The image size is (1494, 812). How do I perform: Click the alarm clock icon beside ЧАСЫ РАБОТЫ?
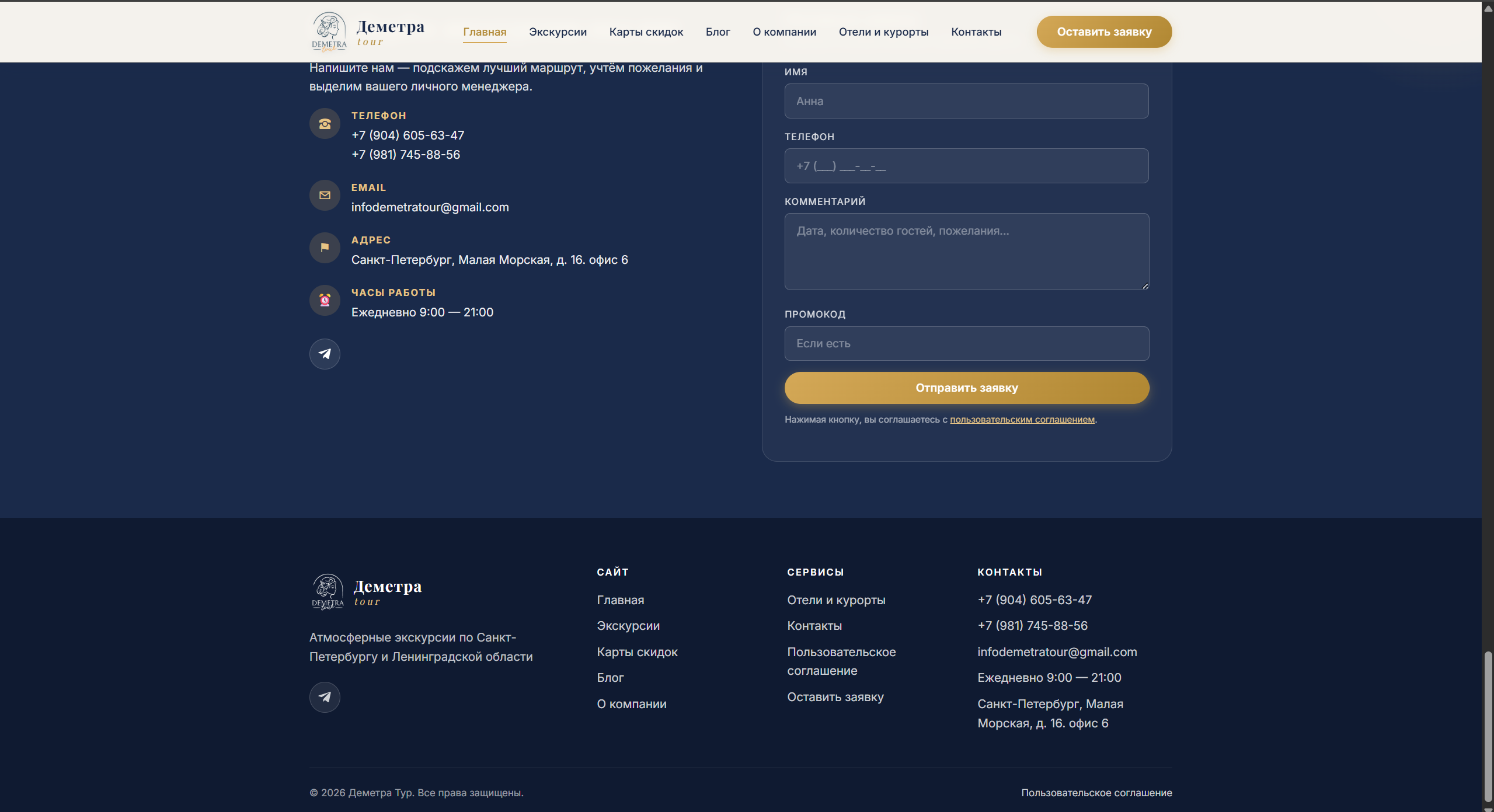(325, 300)
